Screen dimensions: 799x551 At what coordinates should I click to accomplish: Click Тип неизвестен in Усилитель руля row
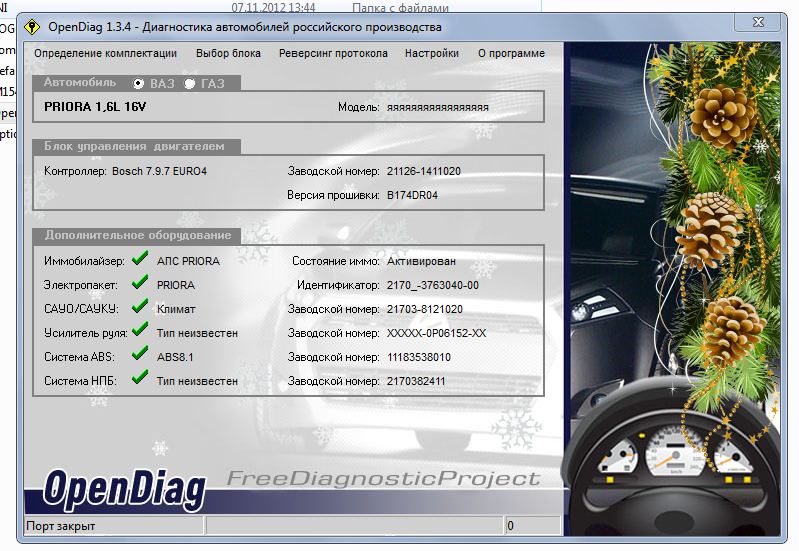(197, 333)
